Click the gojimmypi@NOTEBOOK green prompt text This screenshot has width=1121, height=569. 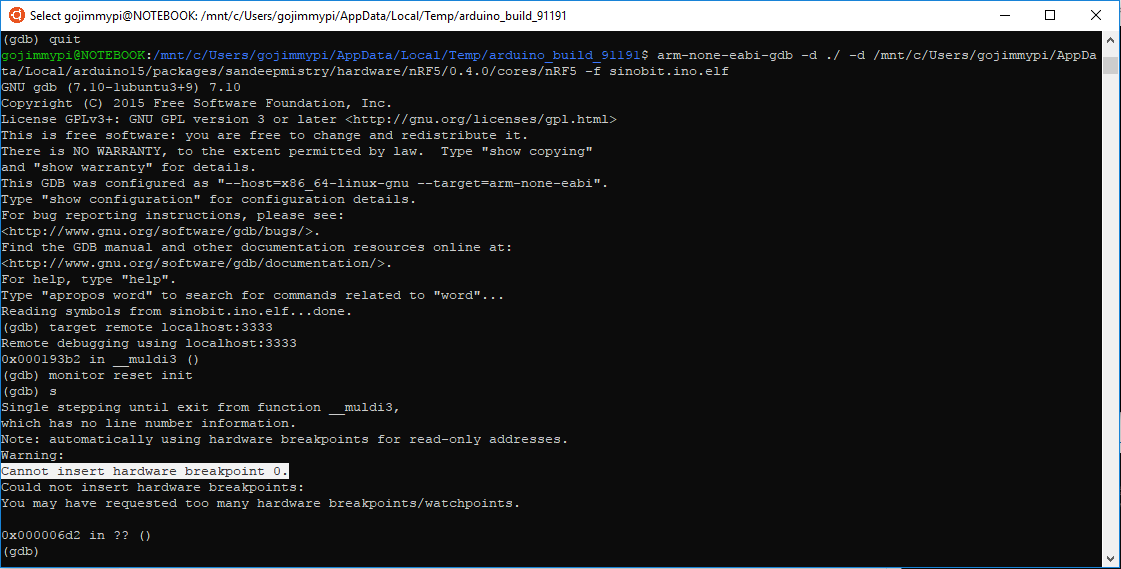click(74, 55)
